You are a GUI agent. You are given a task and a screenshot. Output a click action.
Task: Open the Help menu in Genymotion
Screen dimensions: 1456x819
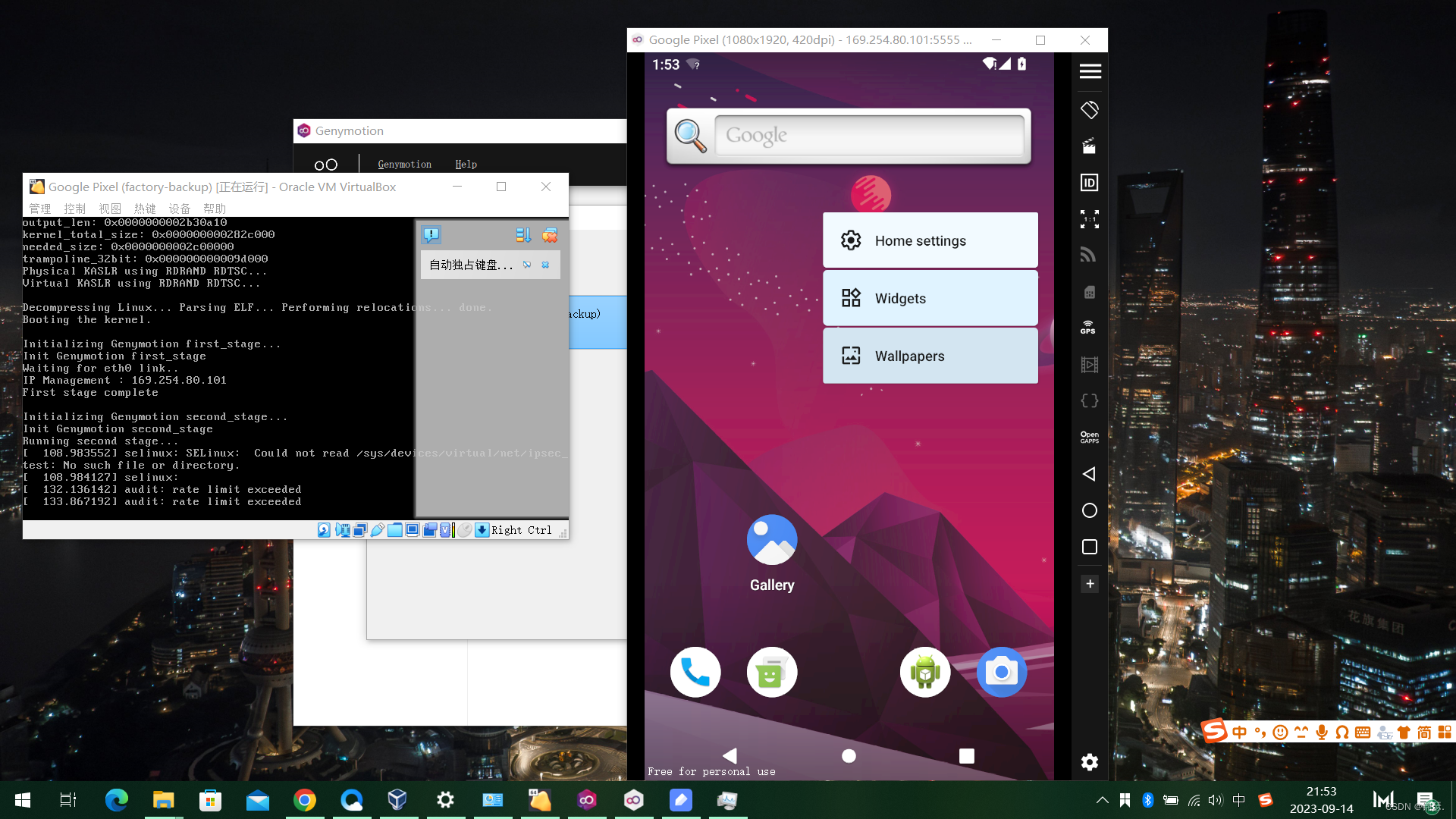coord(466,165)
